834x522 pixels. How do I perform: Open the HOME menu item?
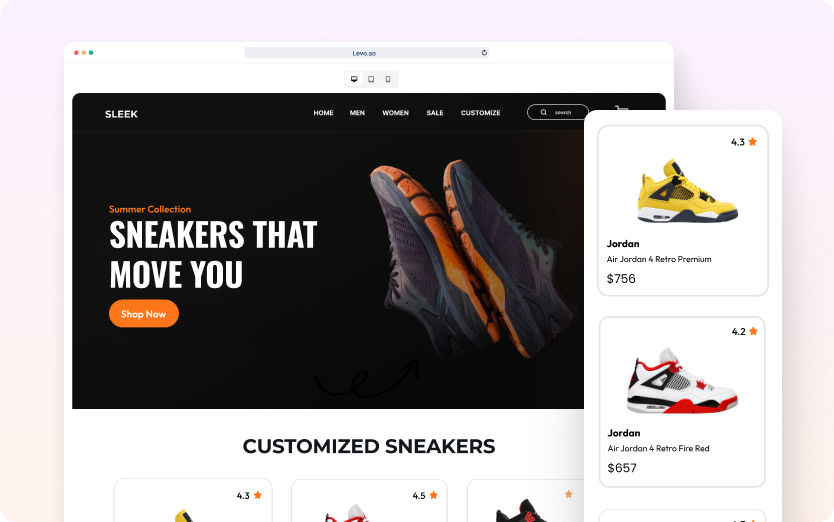(323, 113)
